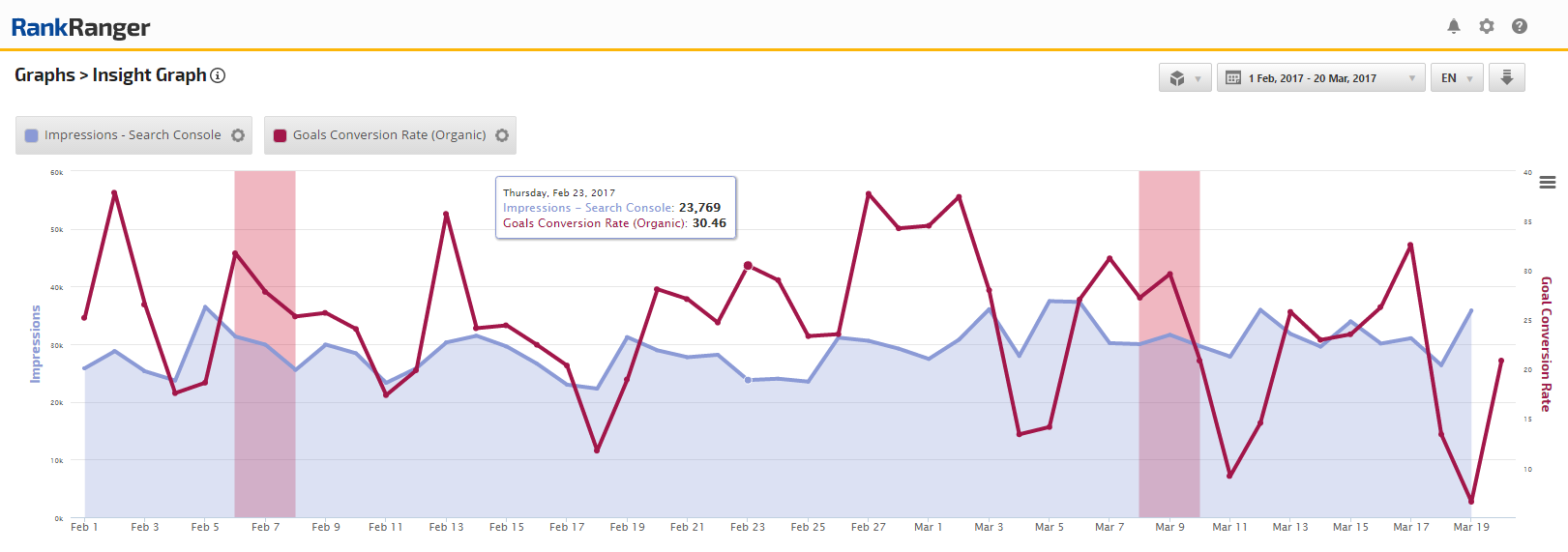Expand the package cube dropdown
The image size is (1568, 552).
(1185, 78)
